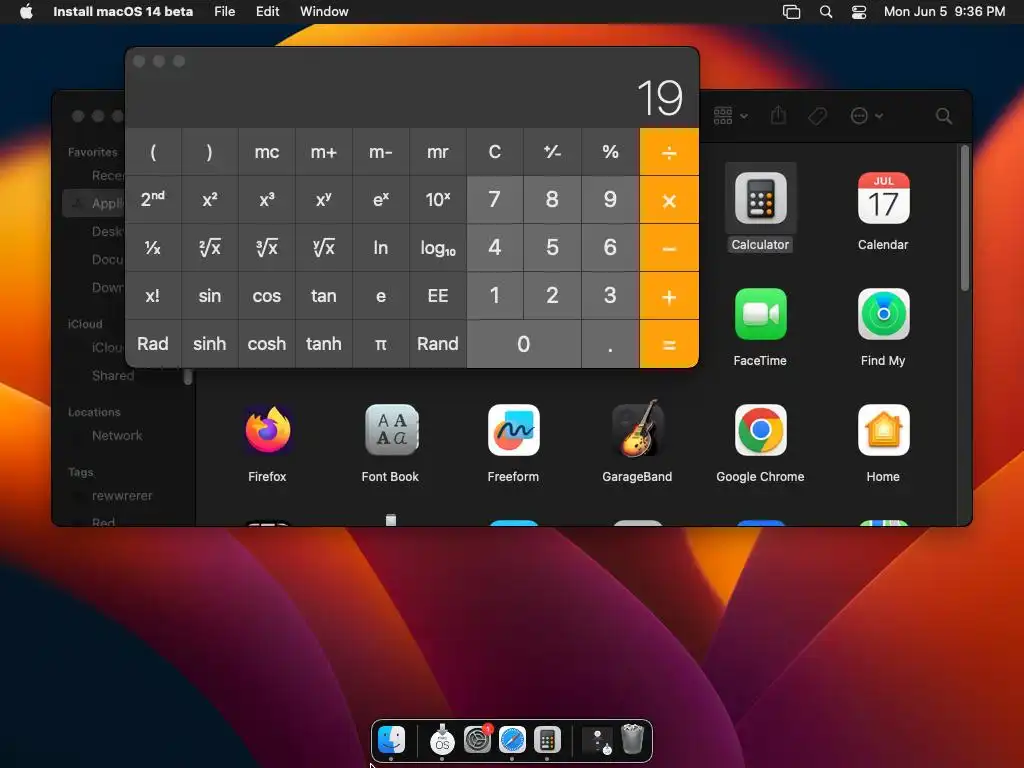Open the Apple menu

click(26, 11)
